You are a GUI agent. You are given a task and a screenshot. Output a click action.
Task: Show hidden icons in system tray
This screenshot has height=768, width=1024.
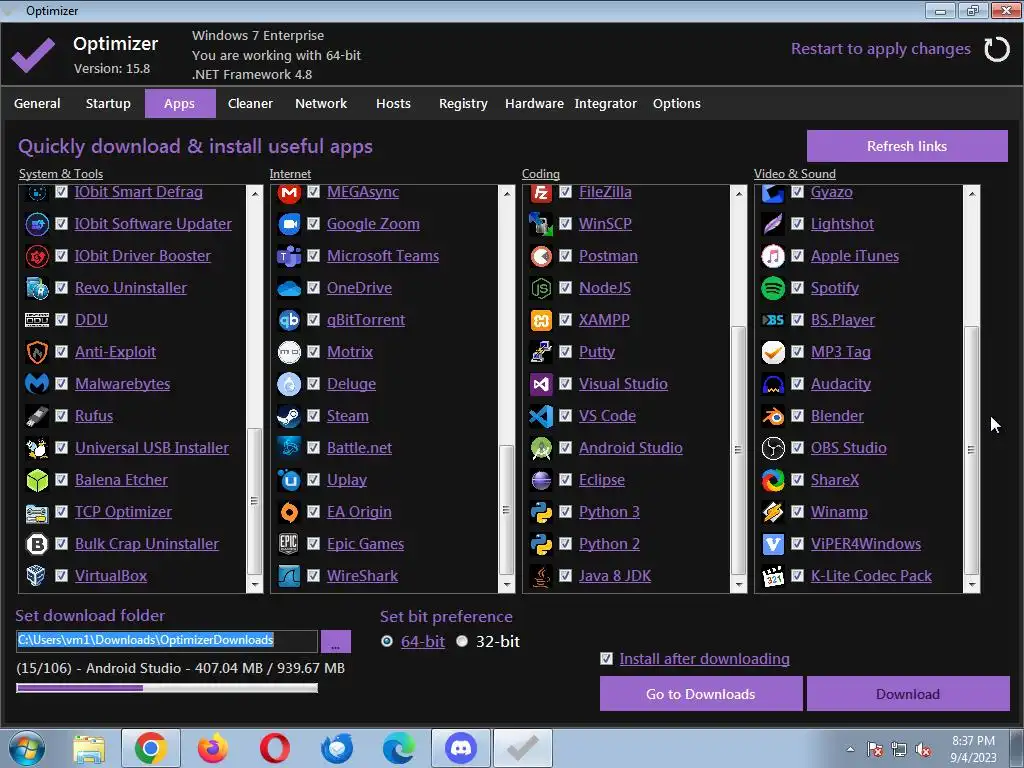850,749
